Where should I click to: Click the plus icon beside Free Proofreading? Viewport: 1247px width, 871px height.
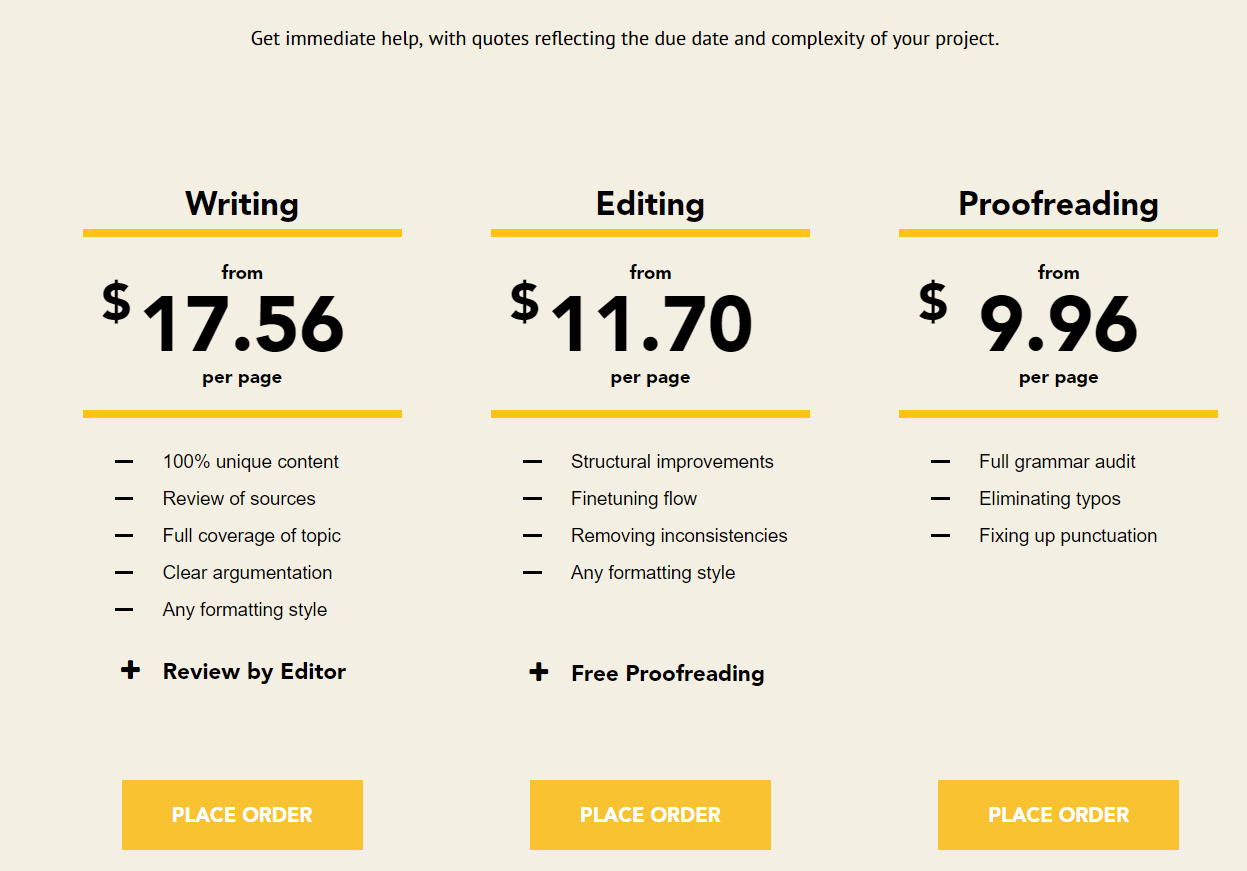click(538, 672)
